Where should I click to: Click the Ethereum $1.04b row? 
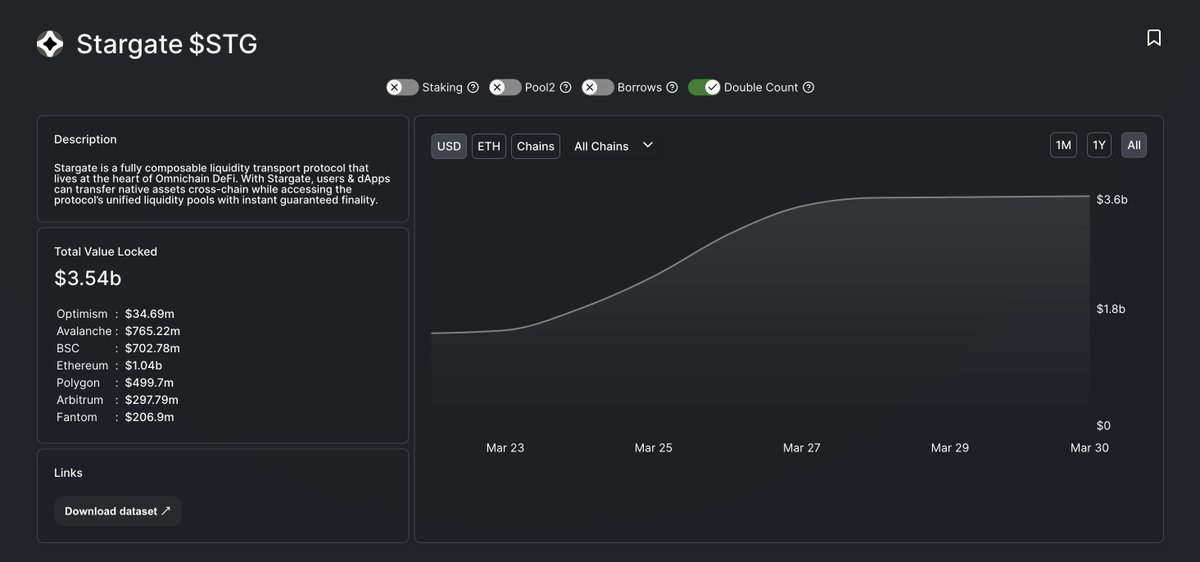click(109, 366)
